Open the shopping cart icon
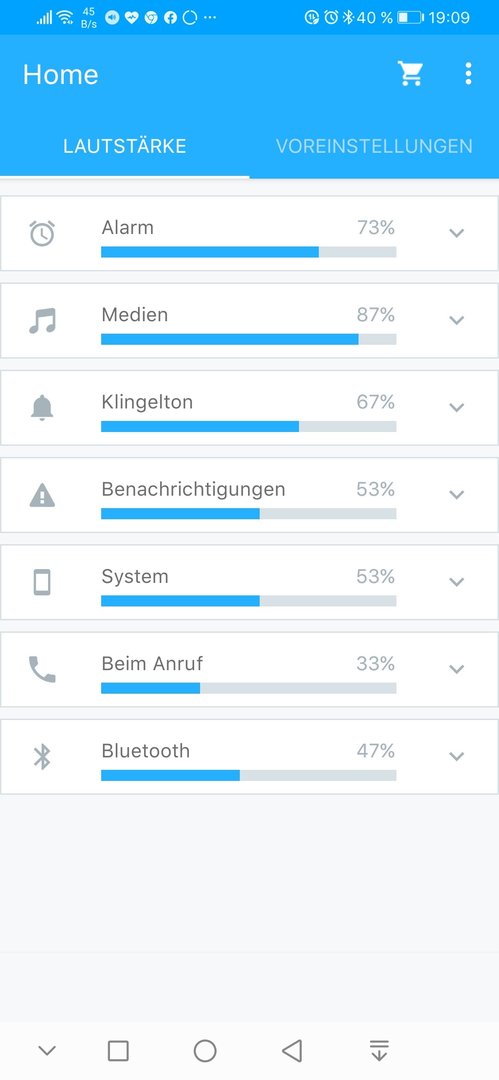 click(410, 74)
